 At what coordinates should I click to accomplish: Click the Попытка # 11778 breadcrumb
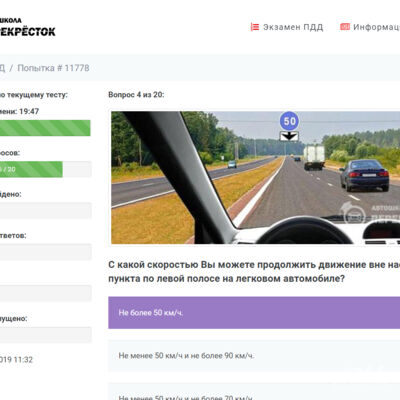tap(53, 68)
